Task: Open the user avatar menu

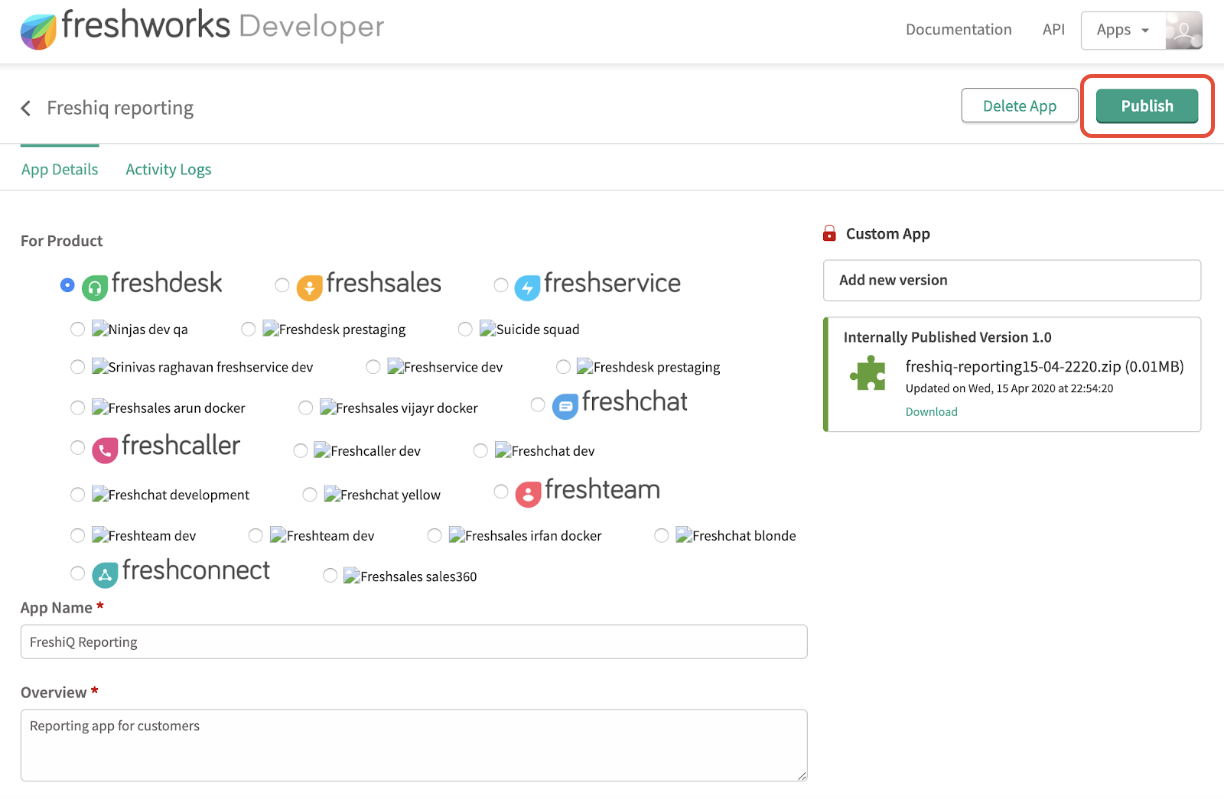Action: pyautogui.click(x=1184, y=30)
